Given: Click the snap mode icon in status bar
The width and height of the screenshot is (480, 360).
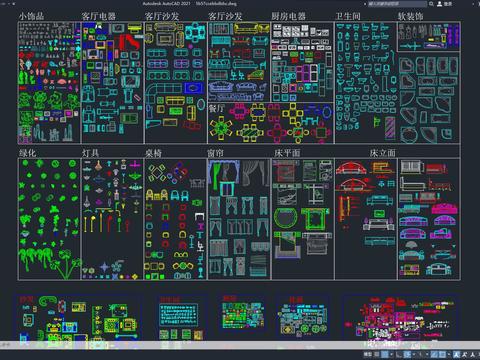Looking at the screenshot, I should 384,354.
